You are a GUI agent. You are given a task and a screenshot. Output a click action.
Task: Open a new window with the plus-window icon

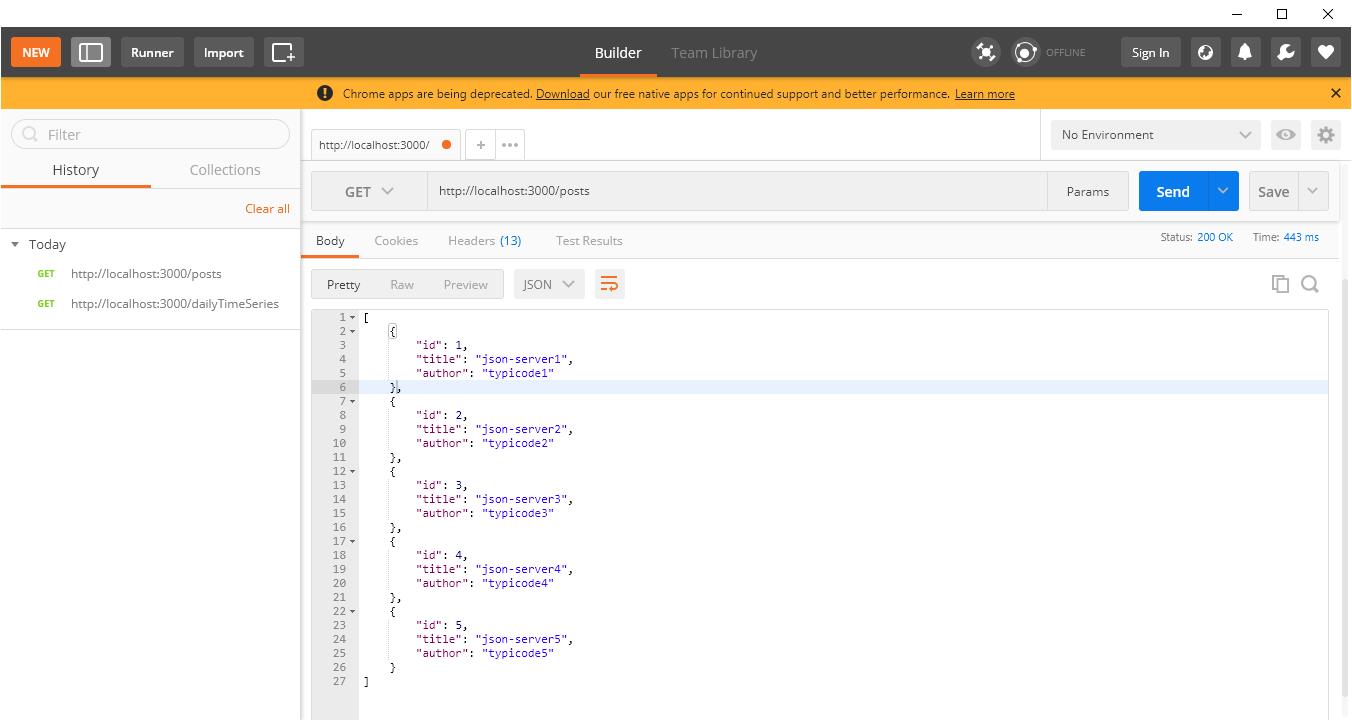click(x=284, y=52)
